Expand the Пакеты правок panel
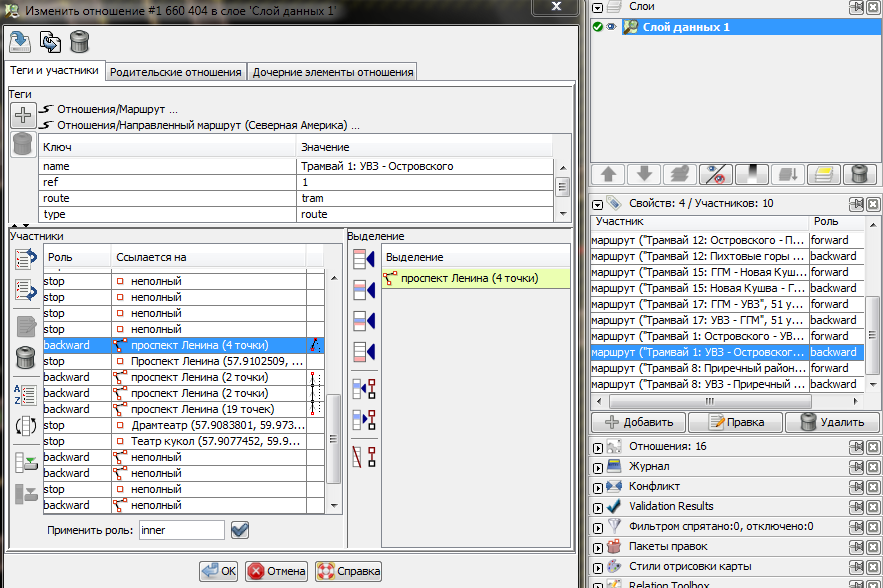The height and width of the screenshot is (588, 883). tap(597, 547)
